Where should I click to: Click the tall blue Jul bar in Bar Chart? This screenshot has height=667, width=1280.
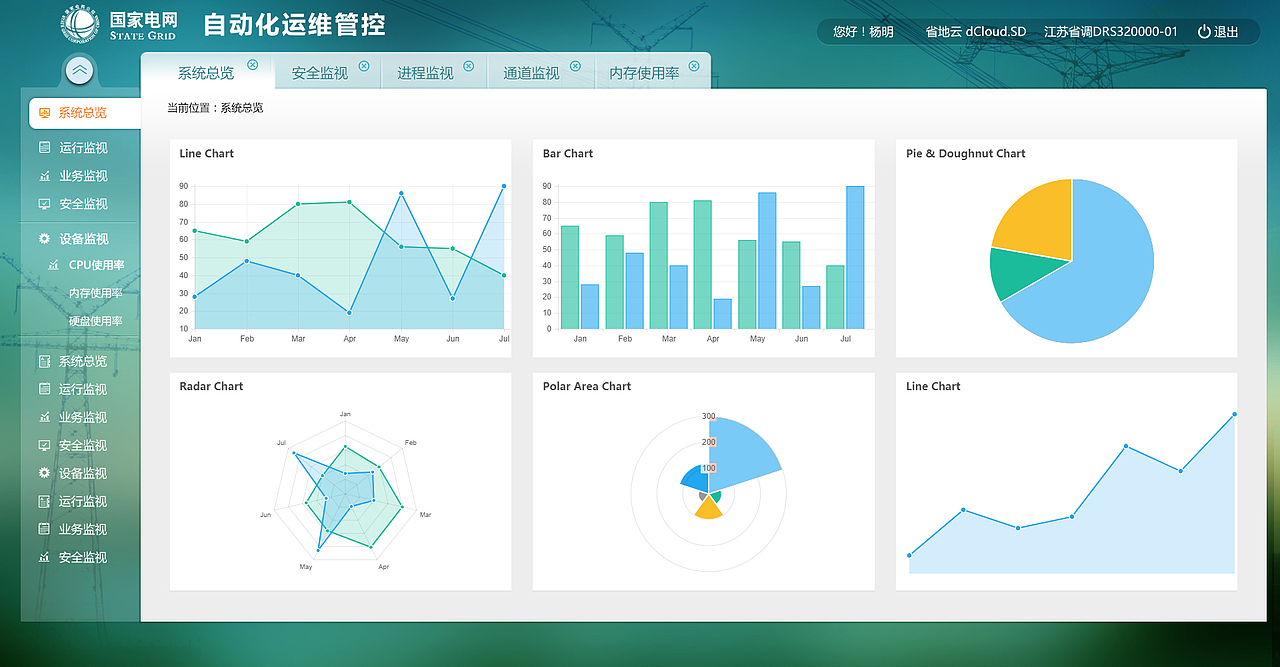(855, 258)
